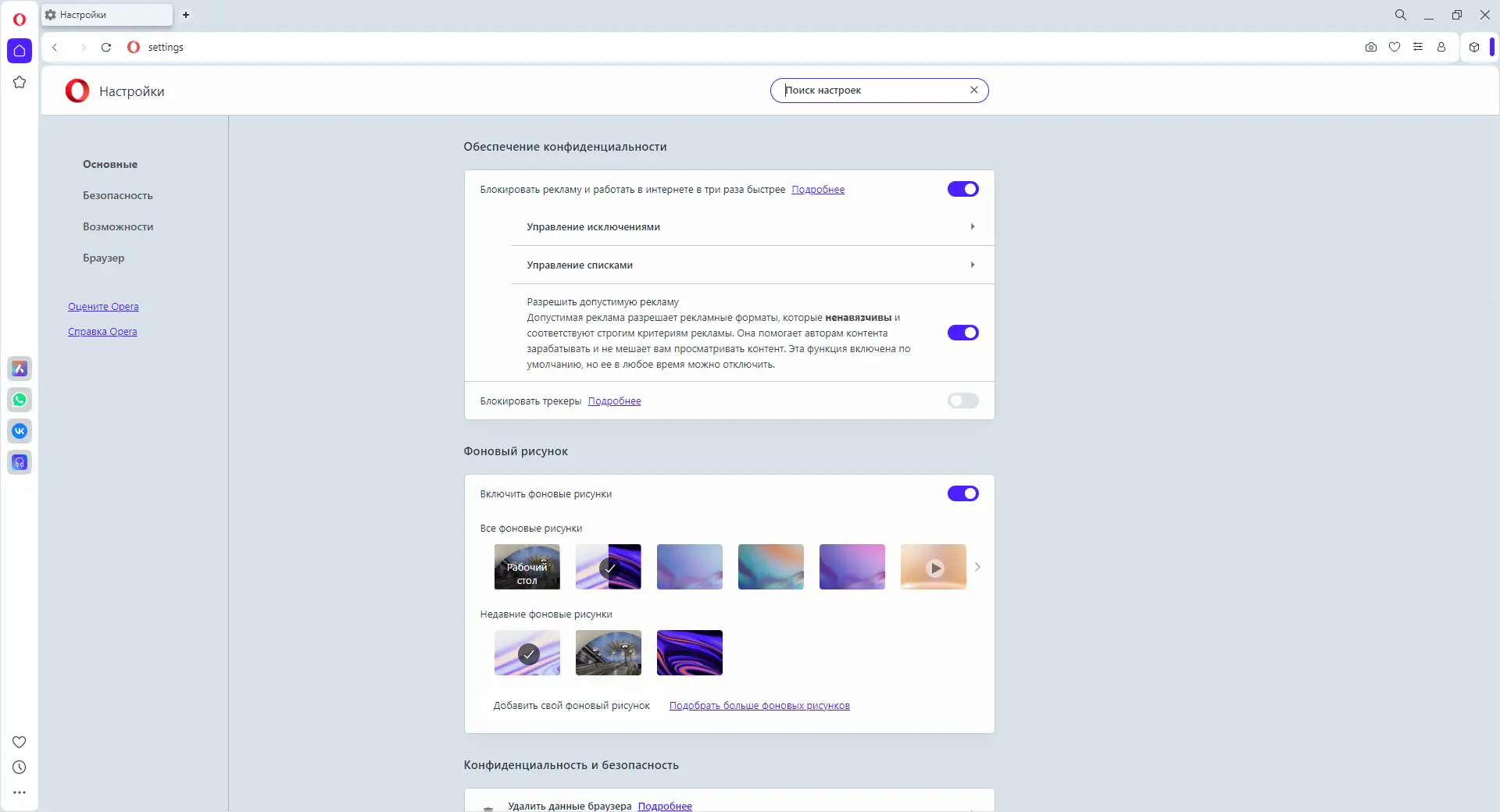
Task: Open the History clock icon in the sidebar
Action: [20, 767]
